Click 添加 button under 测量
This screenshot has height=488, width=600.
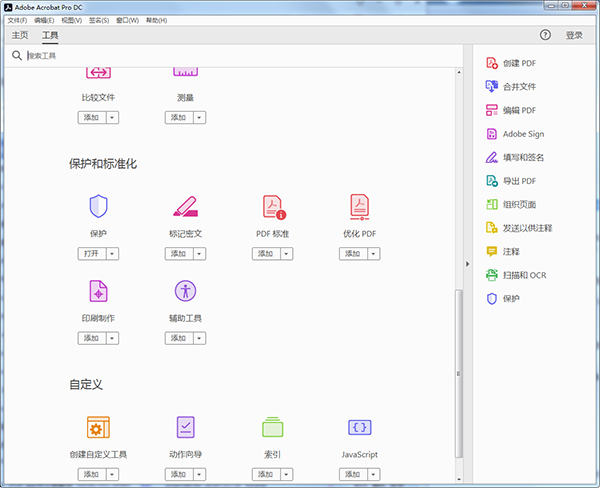(179, 118)
